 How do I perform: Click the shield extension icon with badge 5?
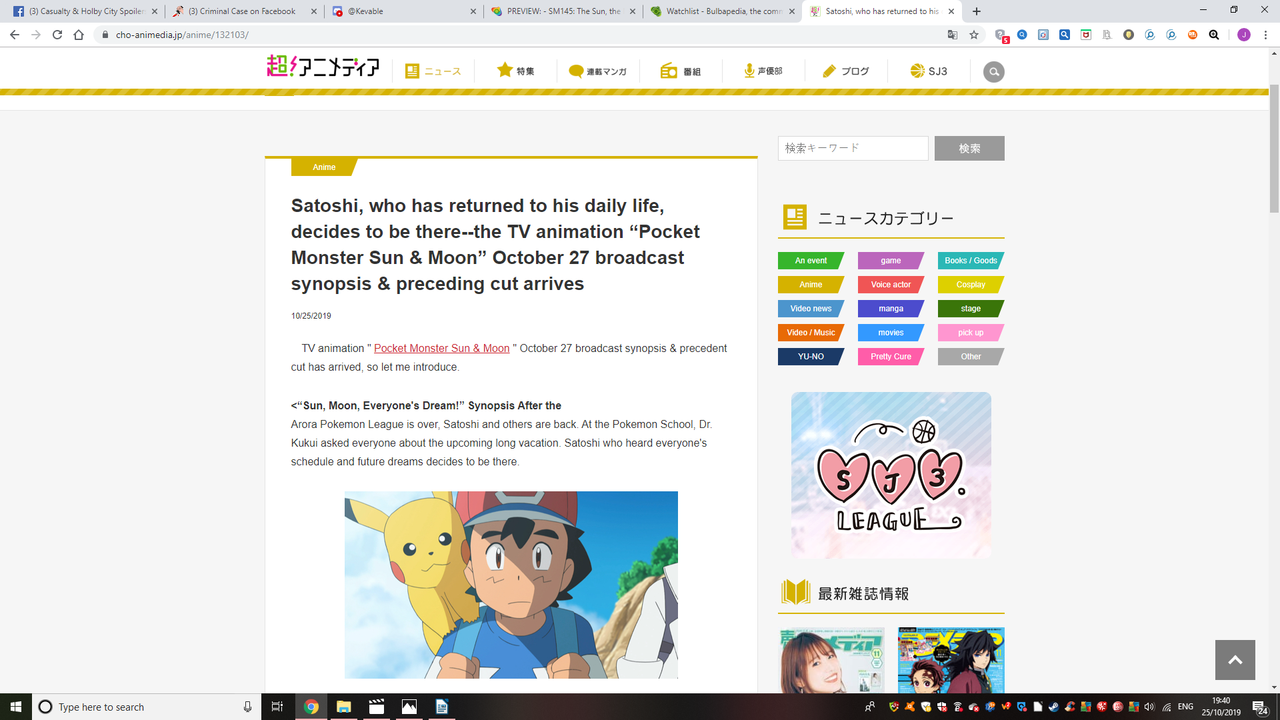click(x=1001, y=35)
